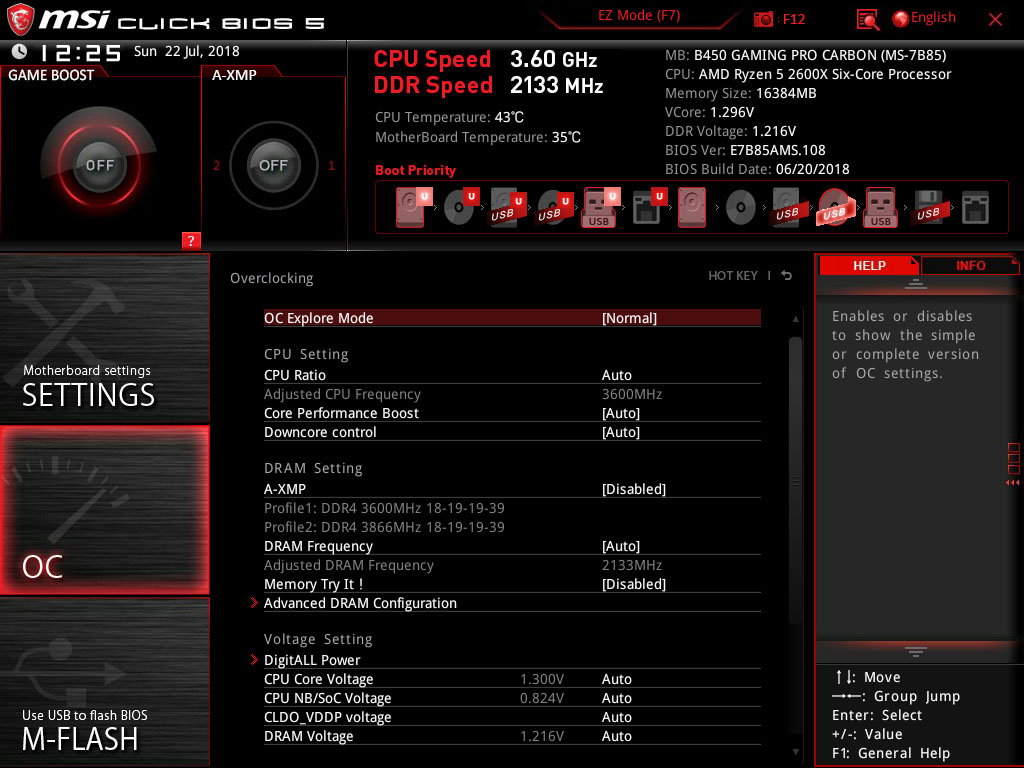This screenshot has height=768, width=1024.
Task: Open the Game Boost switch dial
Action: point(100,166)
